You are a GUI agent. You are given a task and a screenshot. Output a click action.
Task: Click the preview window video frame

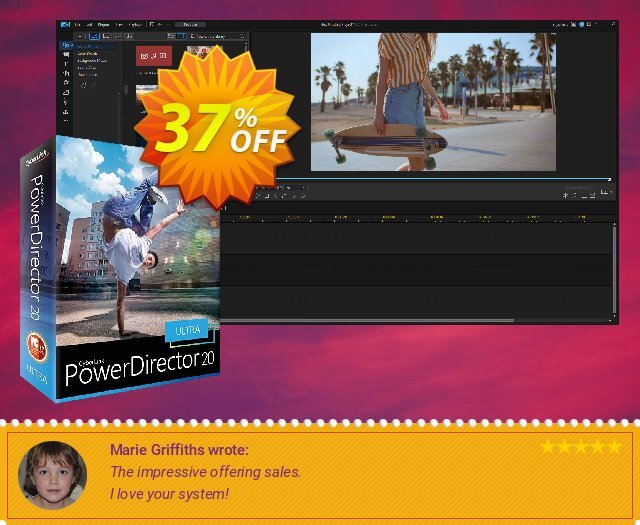point(433,102)
